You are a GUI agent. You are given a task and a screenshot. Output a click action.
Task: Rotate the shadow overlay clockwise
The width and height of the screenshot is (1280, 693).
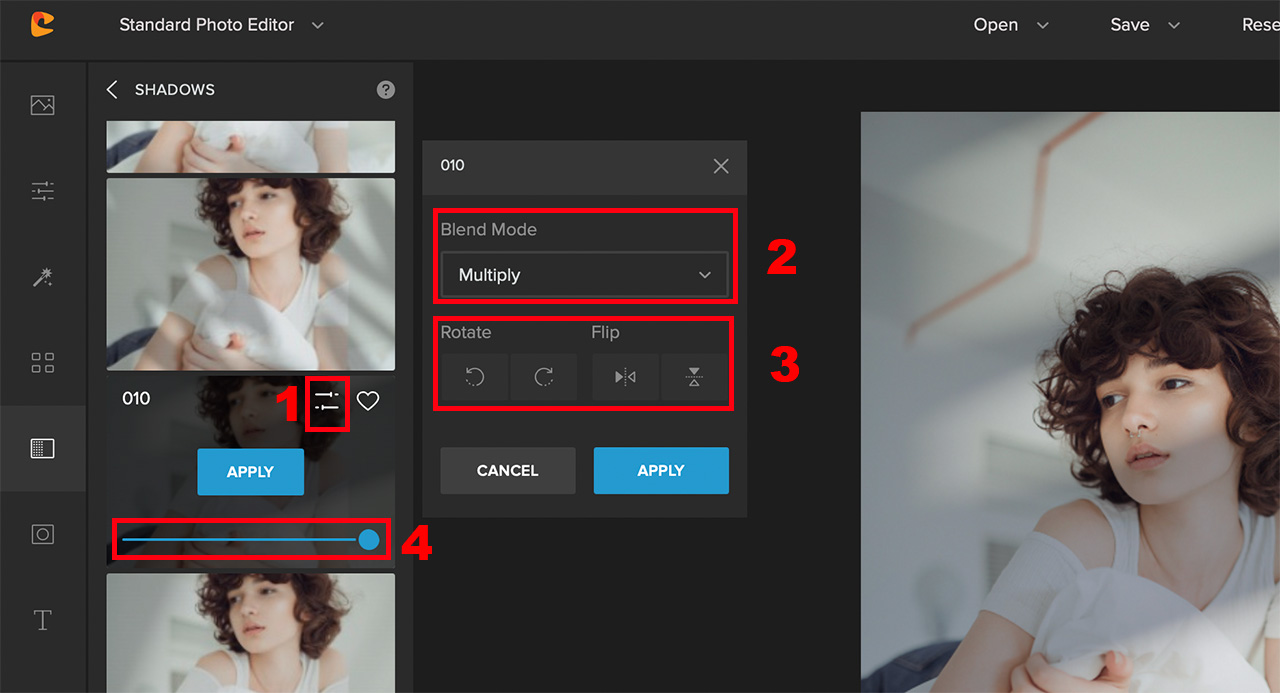click(x=543, y=377)
